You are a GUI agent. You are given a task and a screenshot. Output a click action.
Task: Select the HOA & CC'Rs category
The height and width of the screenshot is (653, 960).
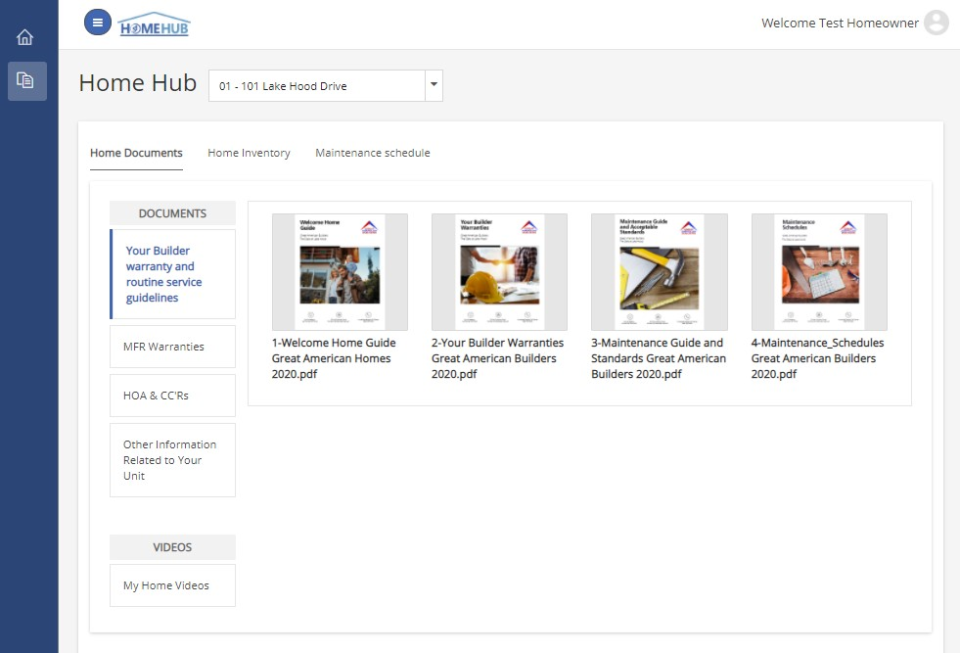170,395
